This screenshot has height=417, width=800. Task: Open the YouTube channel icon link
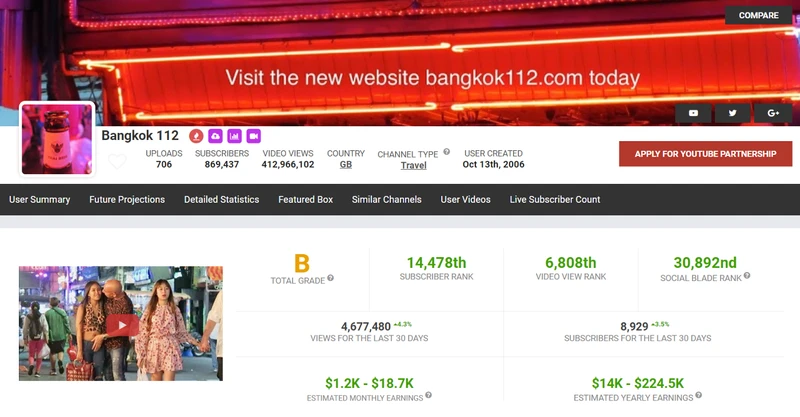point(693,113)
